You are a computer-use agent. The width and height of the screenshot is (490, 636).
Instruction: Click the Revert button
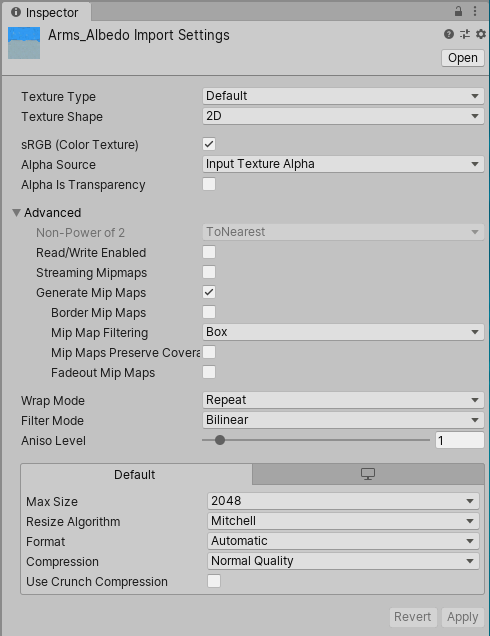pyautogui.click(x=413, y=617)
